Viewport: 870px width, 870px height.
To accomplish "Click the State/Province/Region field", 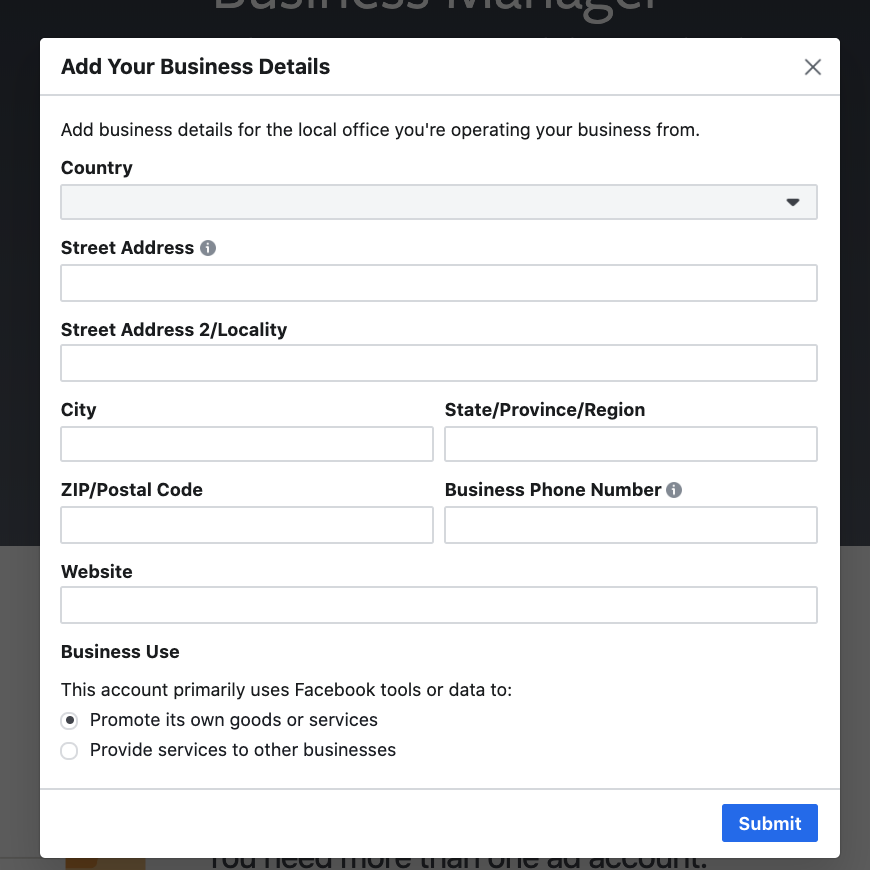I will point(630,444).
